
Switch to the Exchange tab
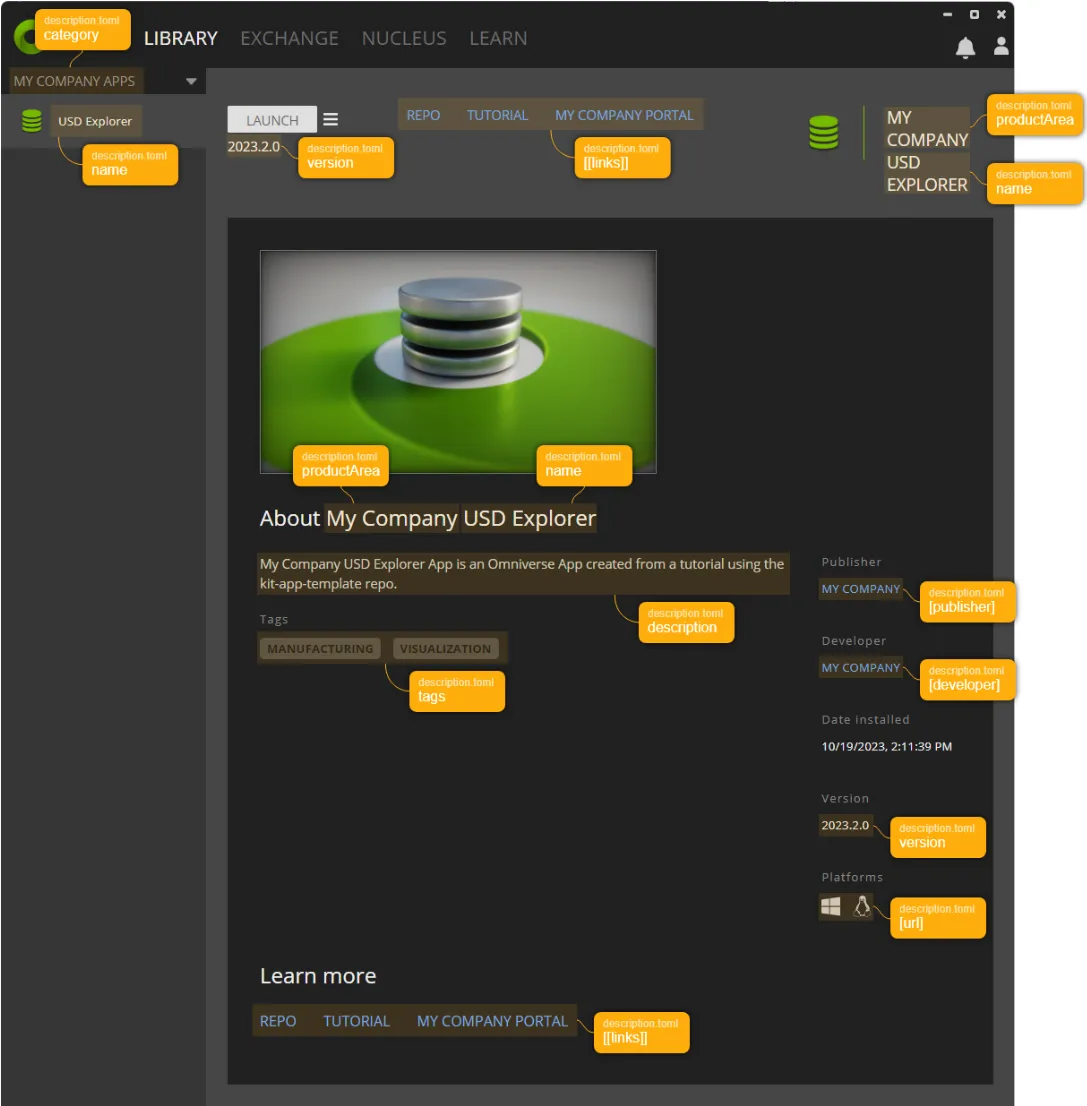point(289,38)
